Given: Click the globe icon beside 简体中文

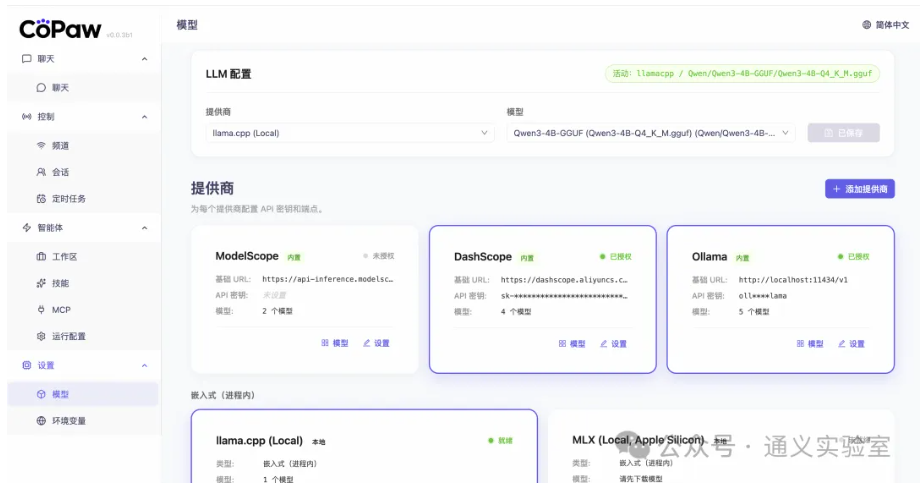Looking at the screenshot, I should tap(867, 25).
